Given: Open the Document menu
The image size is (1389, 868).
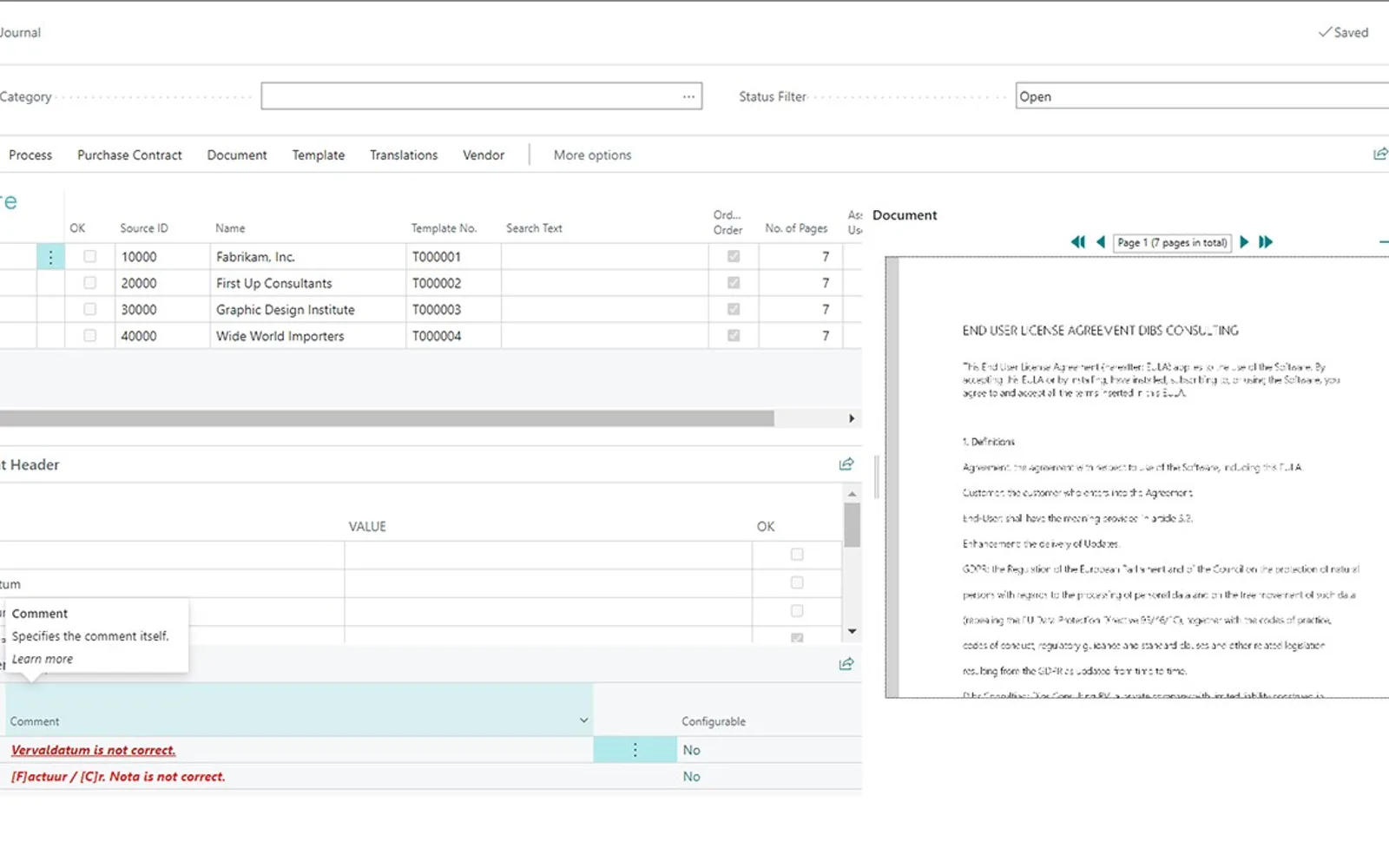Looking at the screenshot, I should (237, 155).
